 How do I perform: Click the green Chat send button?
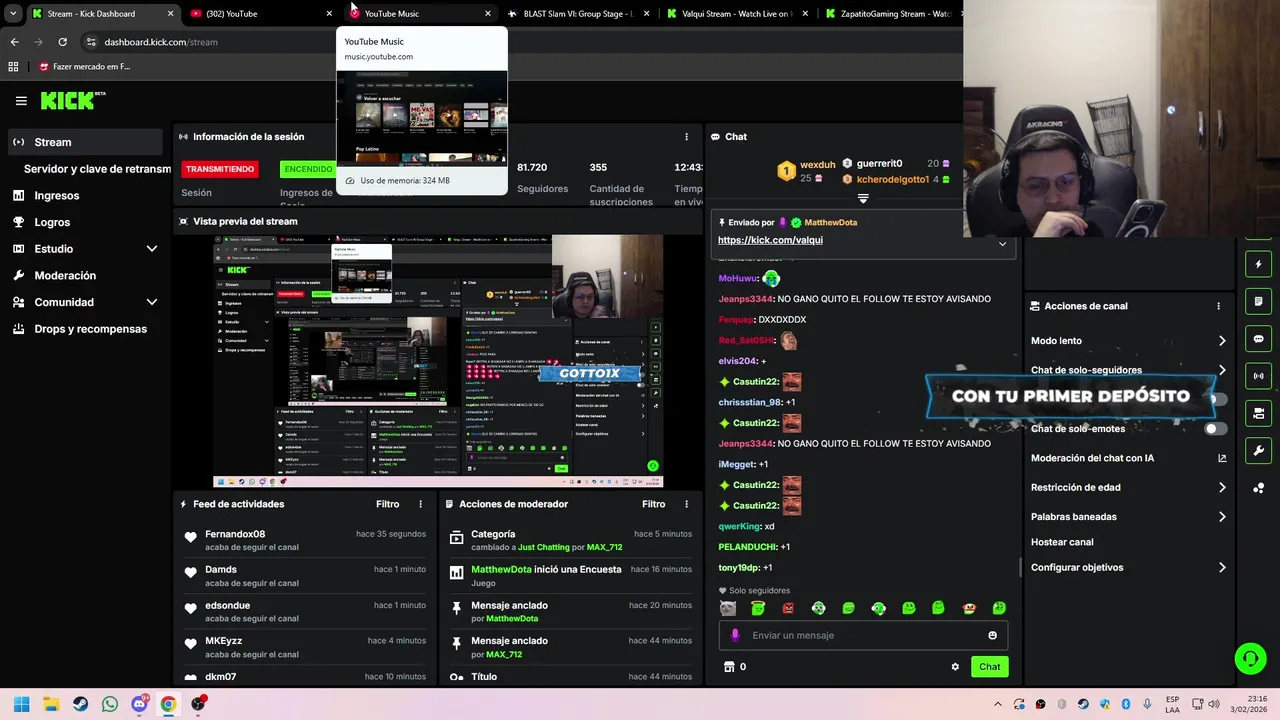(x=989, y=667)
